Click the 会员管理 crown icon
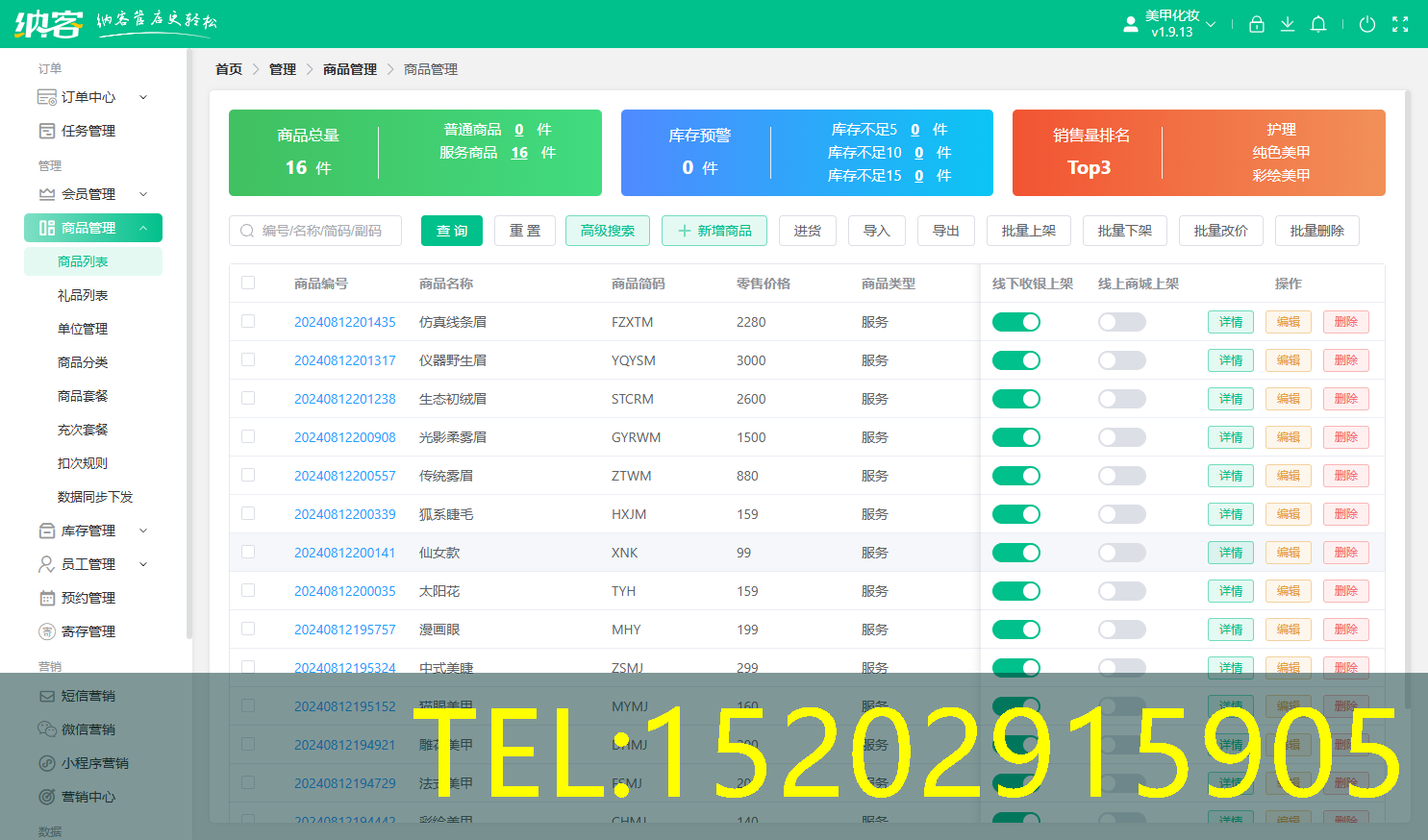Viewport: 1428px width, 840px height. click(x=46, y=194)
